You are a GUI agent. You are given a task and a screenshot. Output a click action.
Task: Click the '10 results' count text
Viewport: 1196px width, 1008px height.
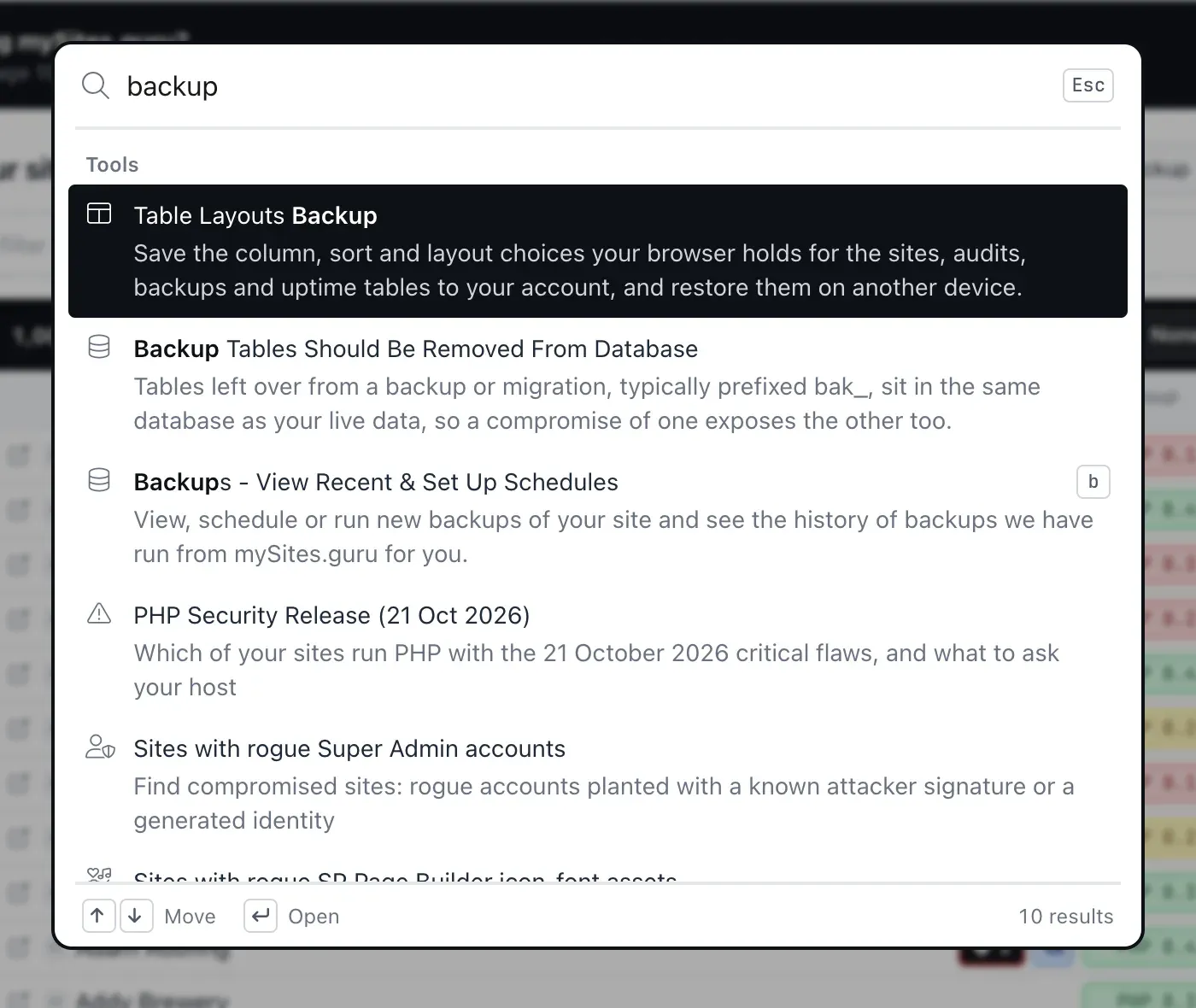[1066, 917]
